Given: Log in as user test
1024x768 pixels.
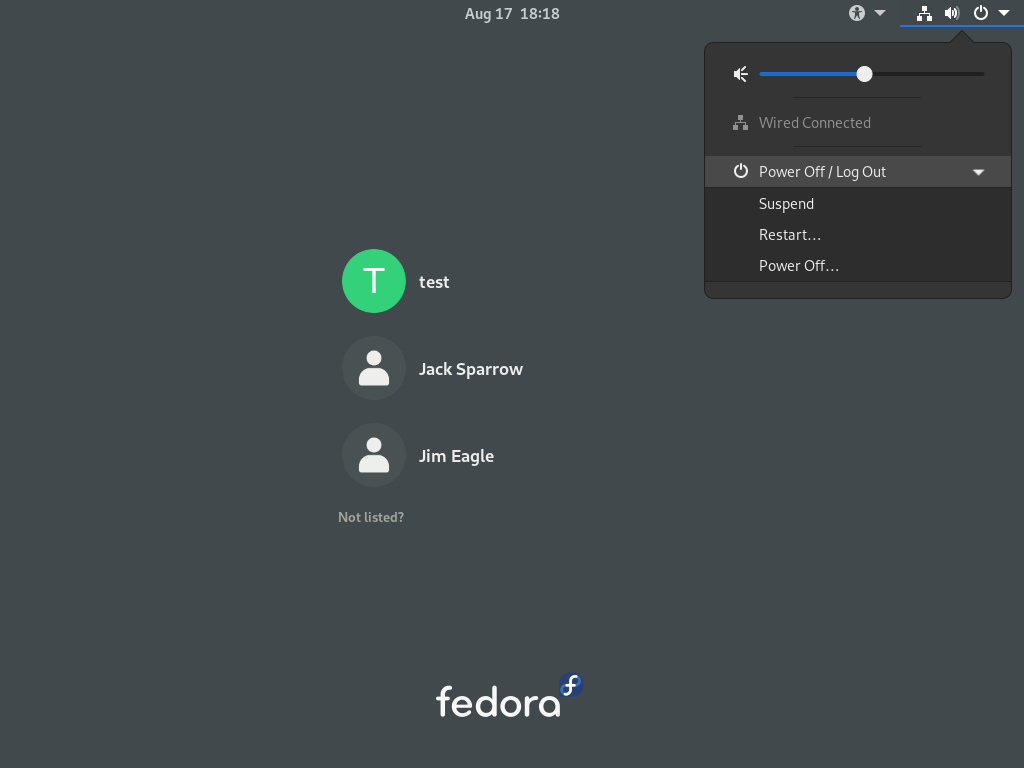Looking at the screenshot, I should (434, 282).
